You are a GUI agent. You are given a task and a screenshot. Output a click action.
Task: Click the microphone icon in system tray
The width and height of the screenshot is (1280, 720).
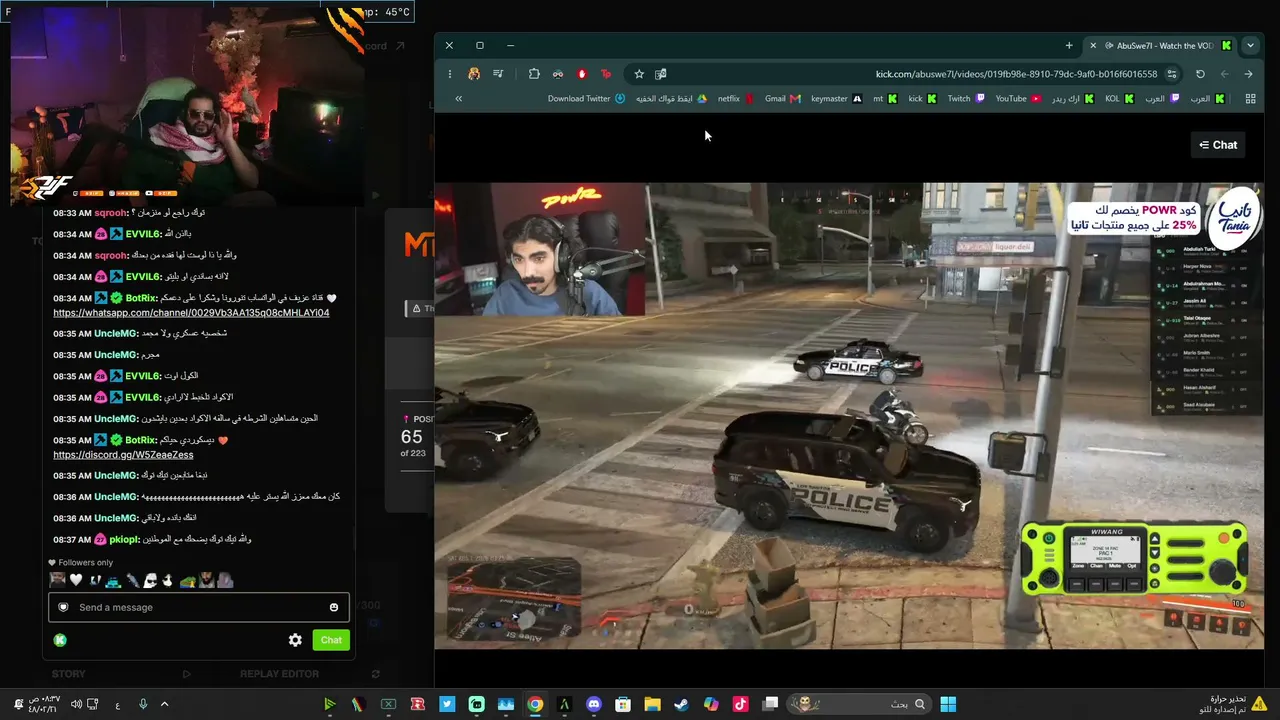[143, 704]
